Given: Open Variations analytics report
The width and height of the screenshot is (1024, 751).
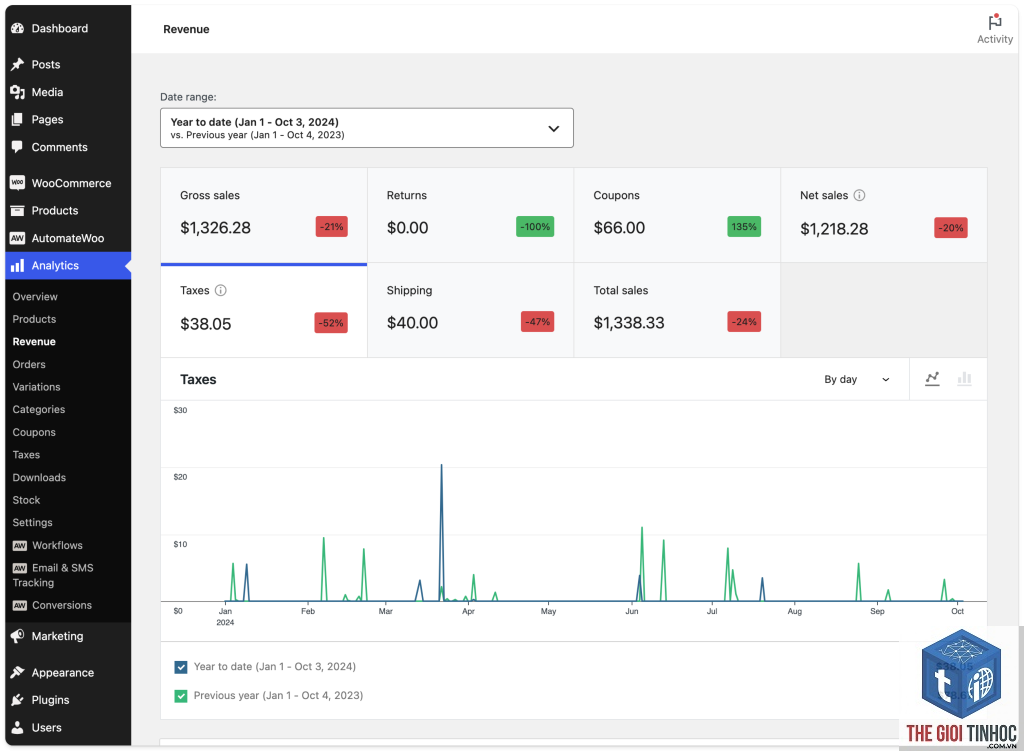Looking at the screenshot, I should (37, 387).
